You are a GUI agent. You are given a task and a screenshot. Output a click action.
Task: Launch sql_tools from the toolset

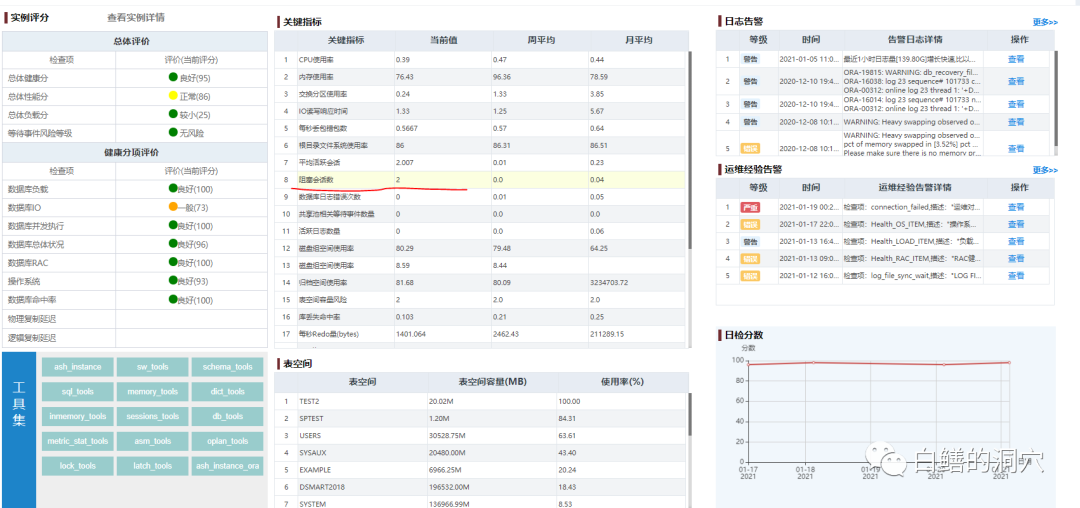point(77,392)
